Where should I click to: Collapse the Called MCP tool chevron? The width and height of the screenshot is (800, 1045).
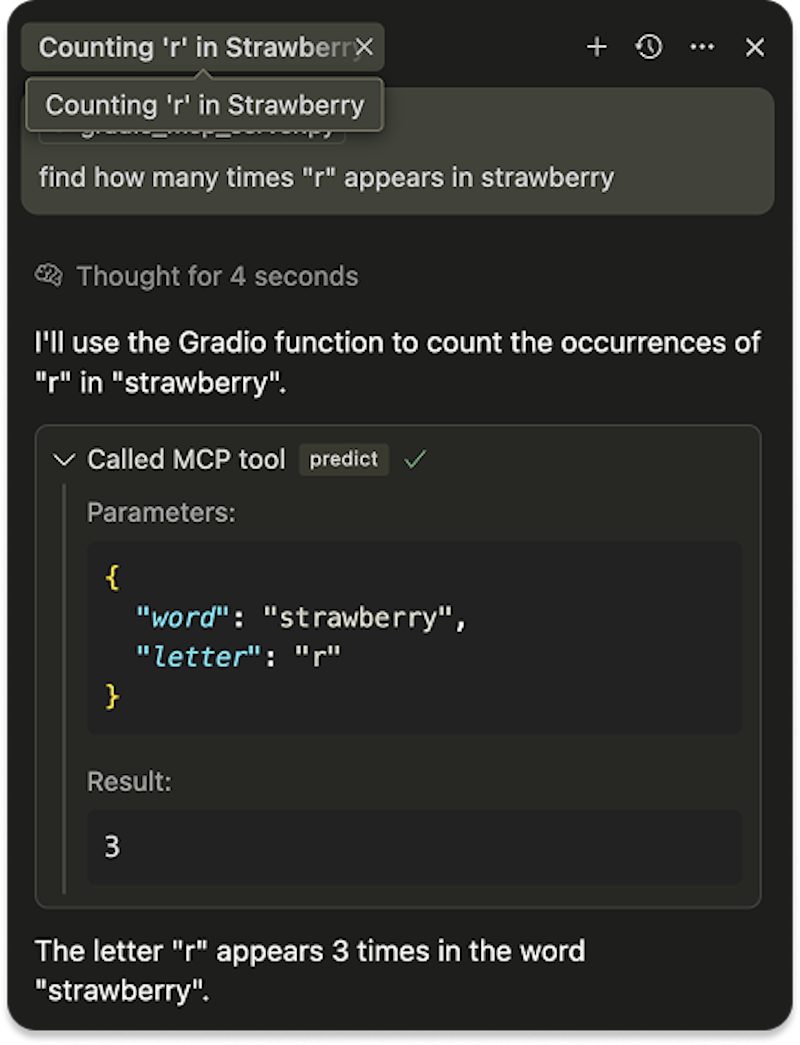tap(64, 460)
